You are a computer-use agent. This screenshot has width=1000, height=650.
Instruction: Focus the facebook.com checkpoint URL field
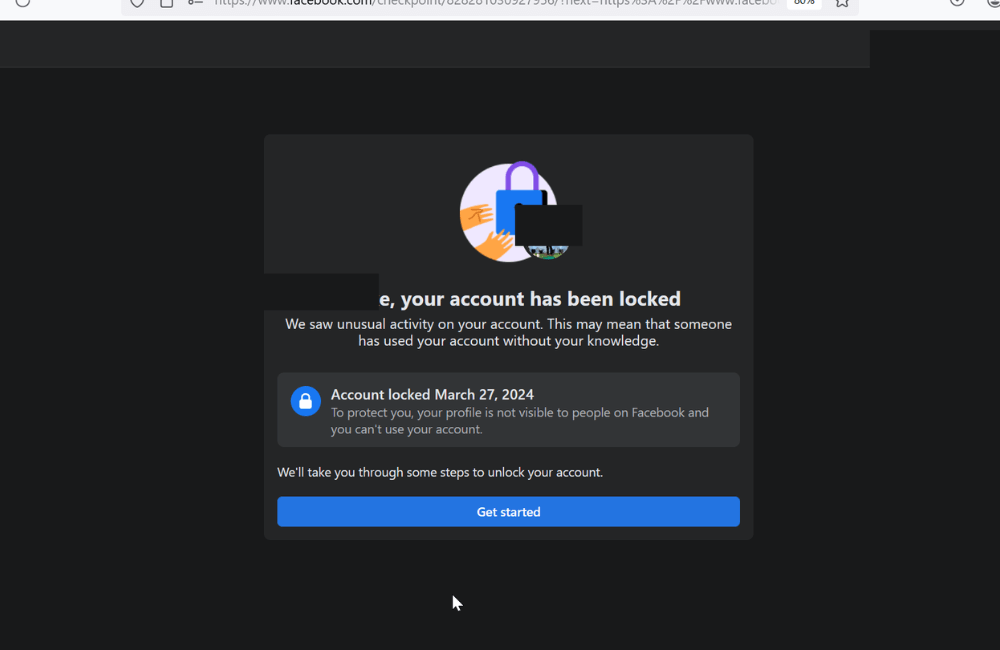point(490,3)
